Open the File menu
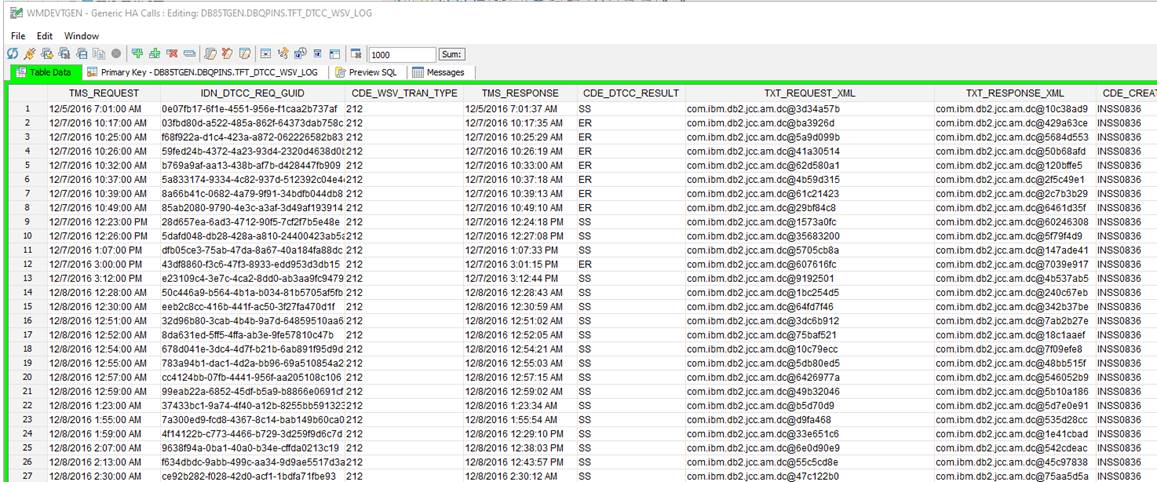 point(18,35)
